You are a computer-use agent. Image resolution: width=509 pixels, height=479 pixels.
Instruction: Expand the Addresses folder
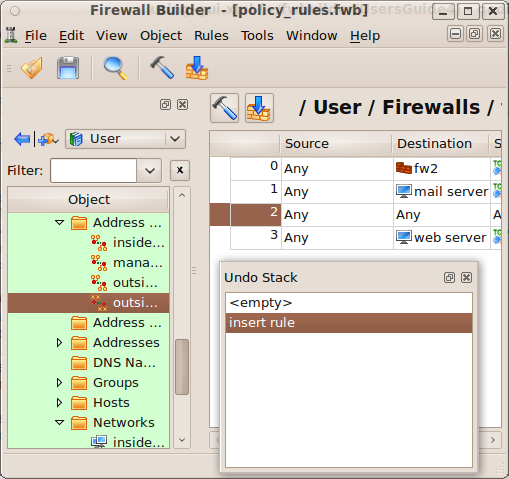pyautogui.click(x=59, y=343)
